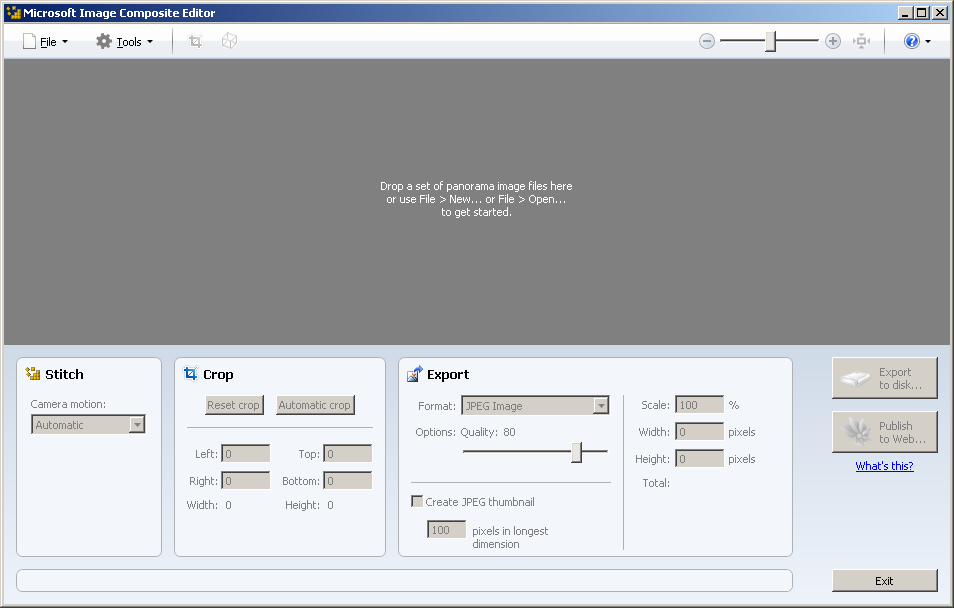Open the What's this? link
The height and width of the screenshot is (608, 954).
pos(884,466)
